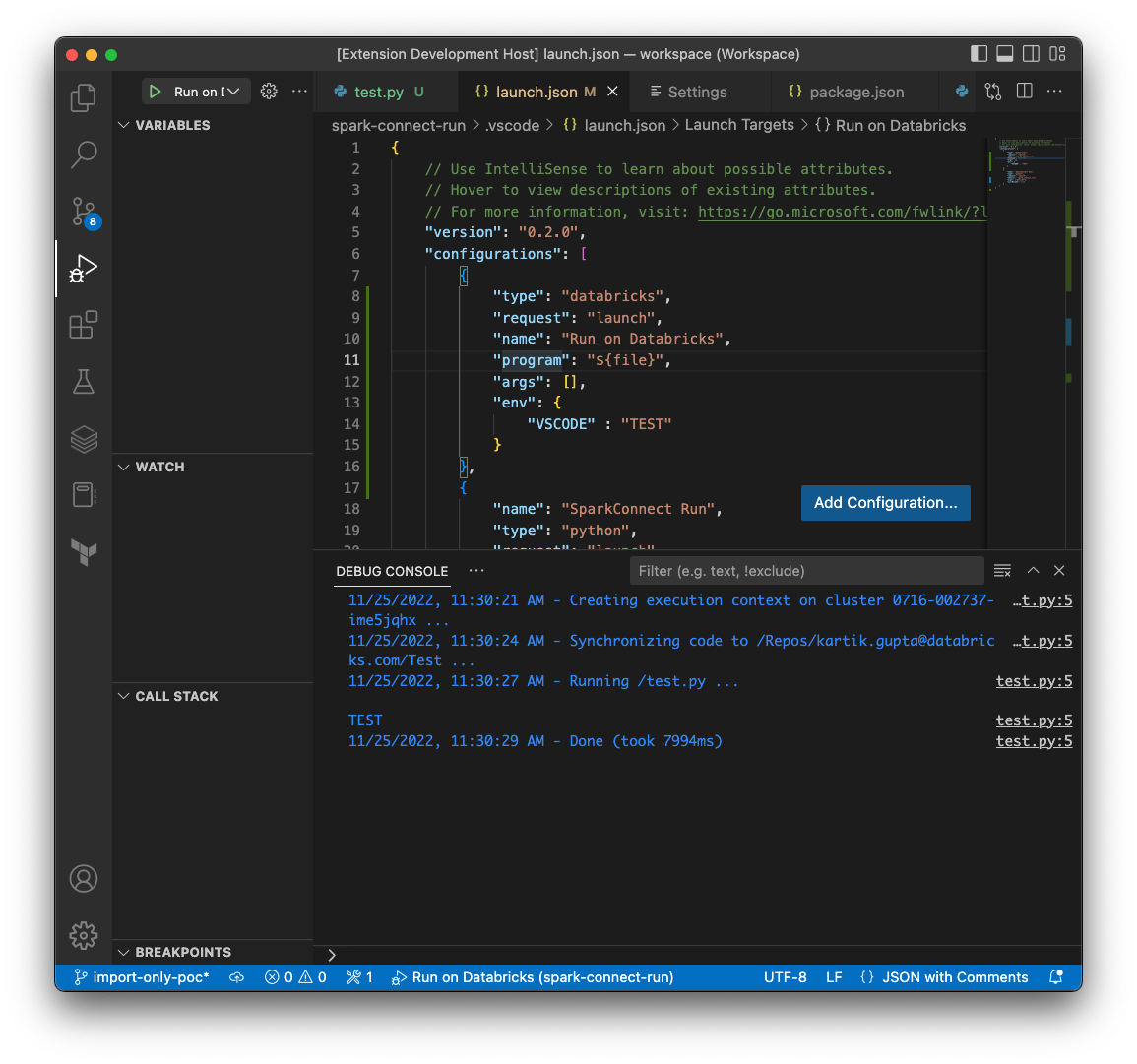Open the Databricks layers icon in activity bar

[84, 439]
